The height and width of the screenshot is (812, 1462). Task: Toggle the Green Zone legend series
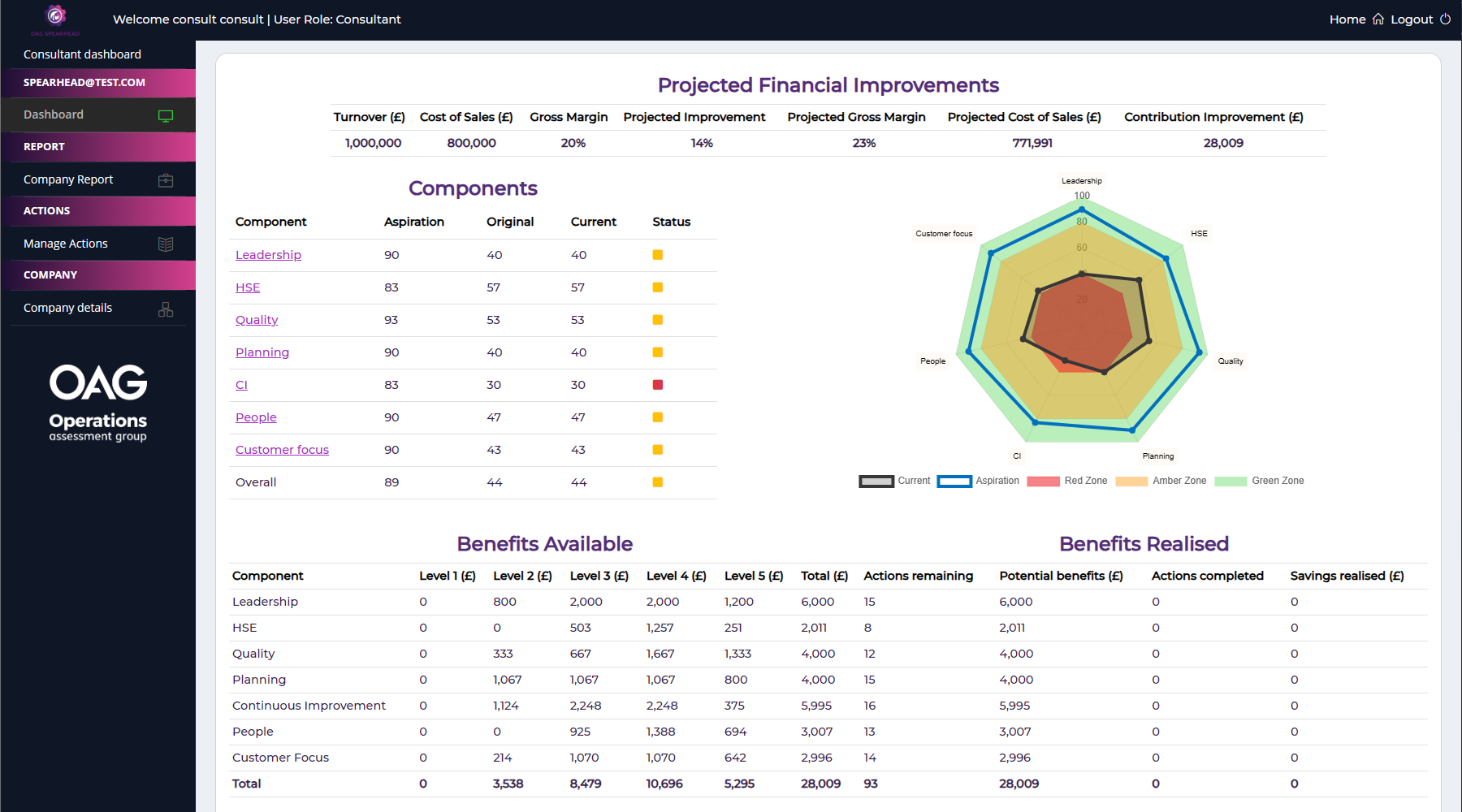point(1231,482)
